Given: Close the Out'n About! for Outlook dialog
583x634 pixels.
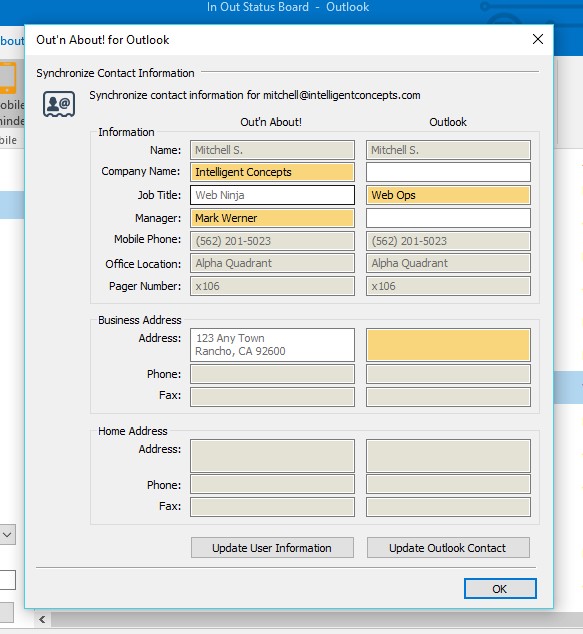Looking at the screenshot, I should coord(538,39).
